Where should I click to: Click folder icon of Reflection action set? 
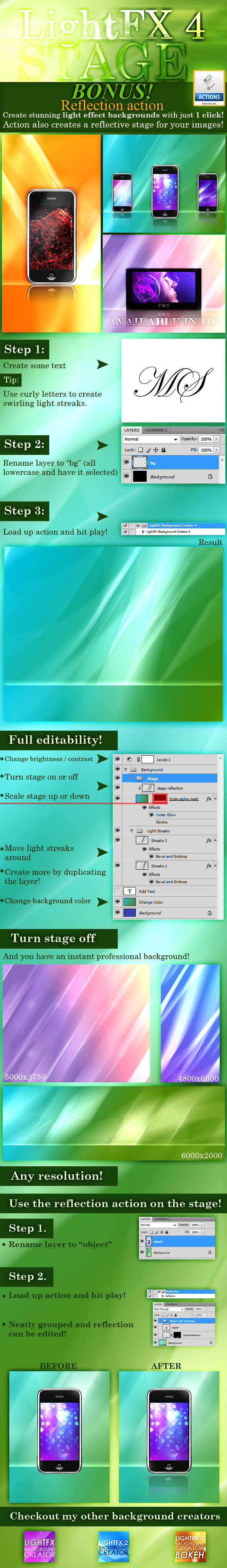click(164, 1292)
